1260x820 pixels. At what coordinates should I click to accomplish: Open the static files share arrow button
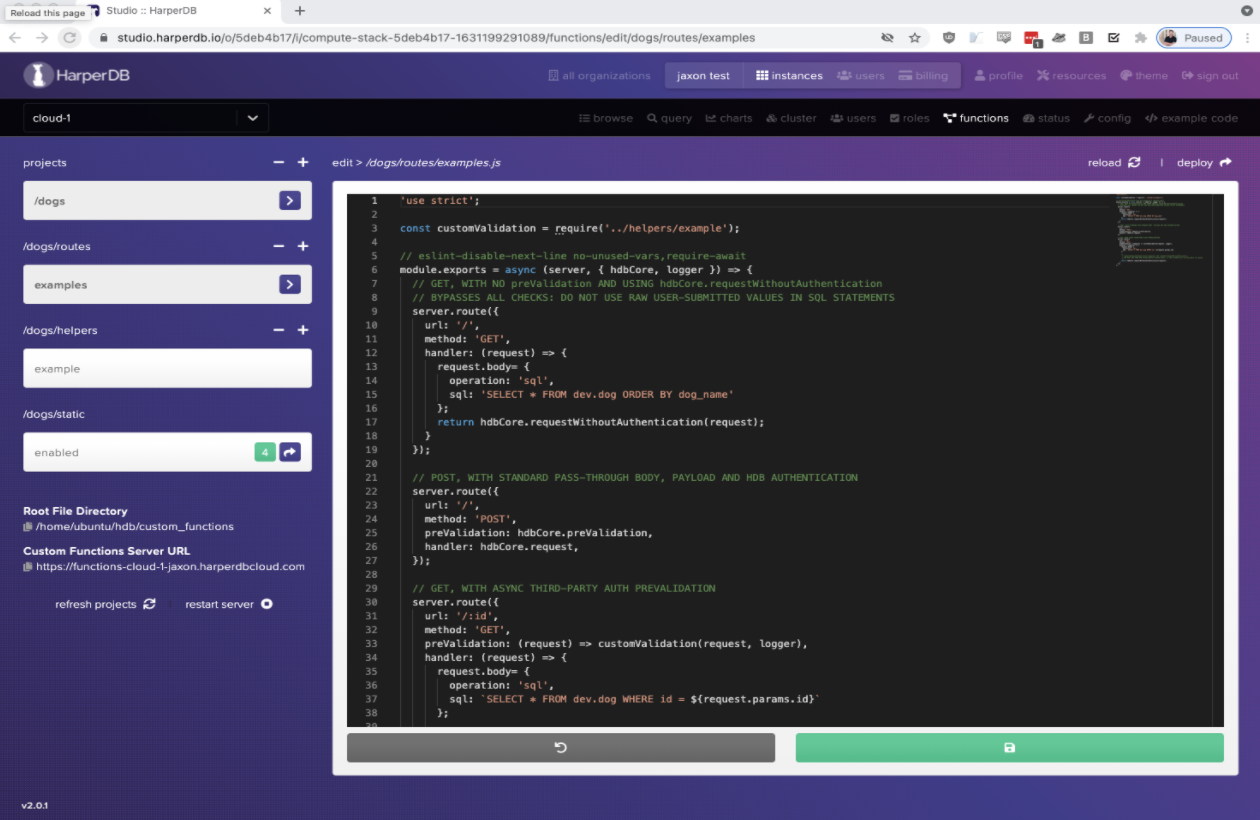pyautogui.click(x=290, y=452)
